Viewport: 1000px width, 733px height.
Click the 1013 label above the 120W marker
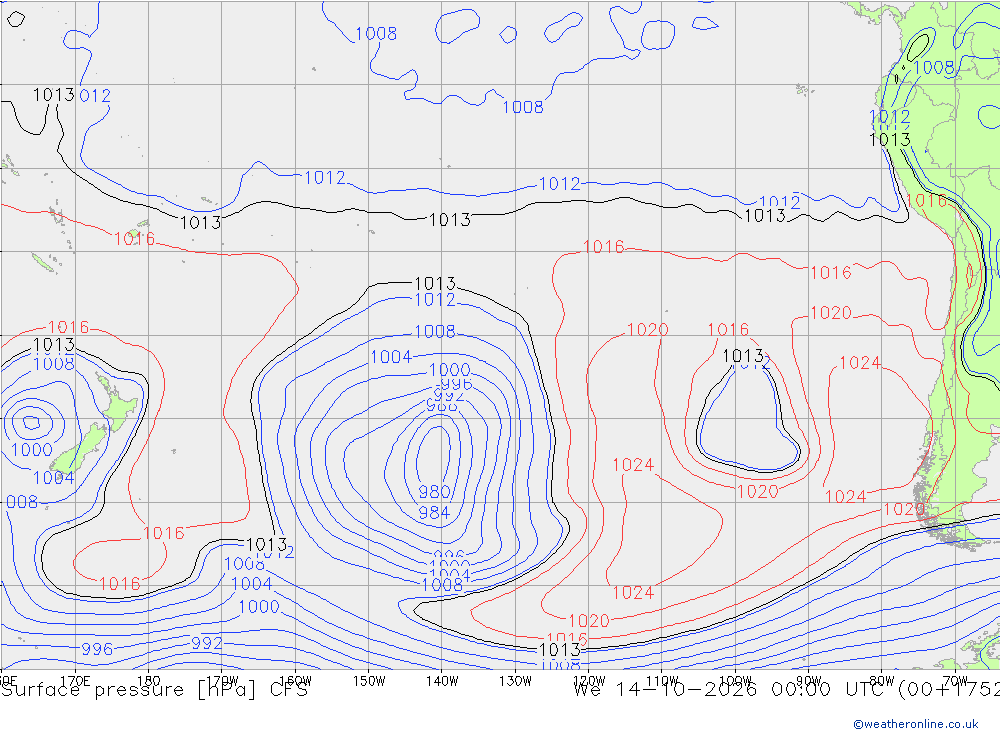coord(559,650)
